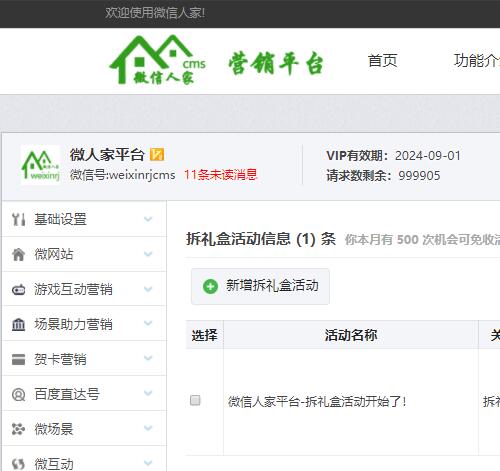
Task: Click the circular icon beside 百度直达号
Action: tap(18, 394)
